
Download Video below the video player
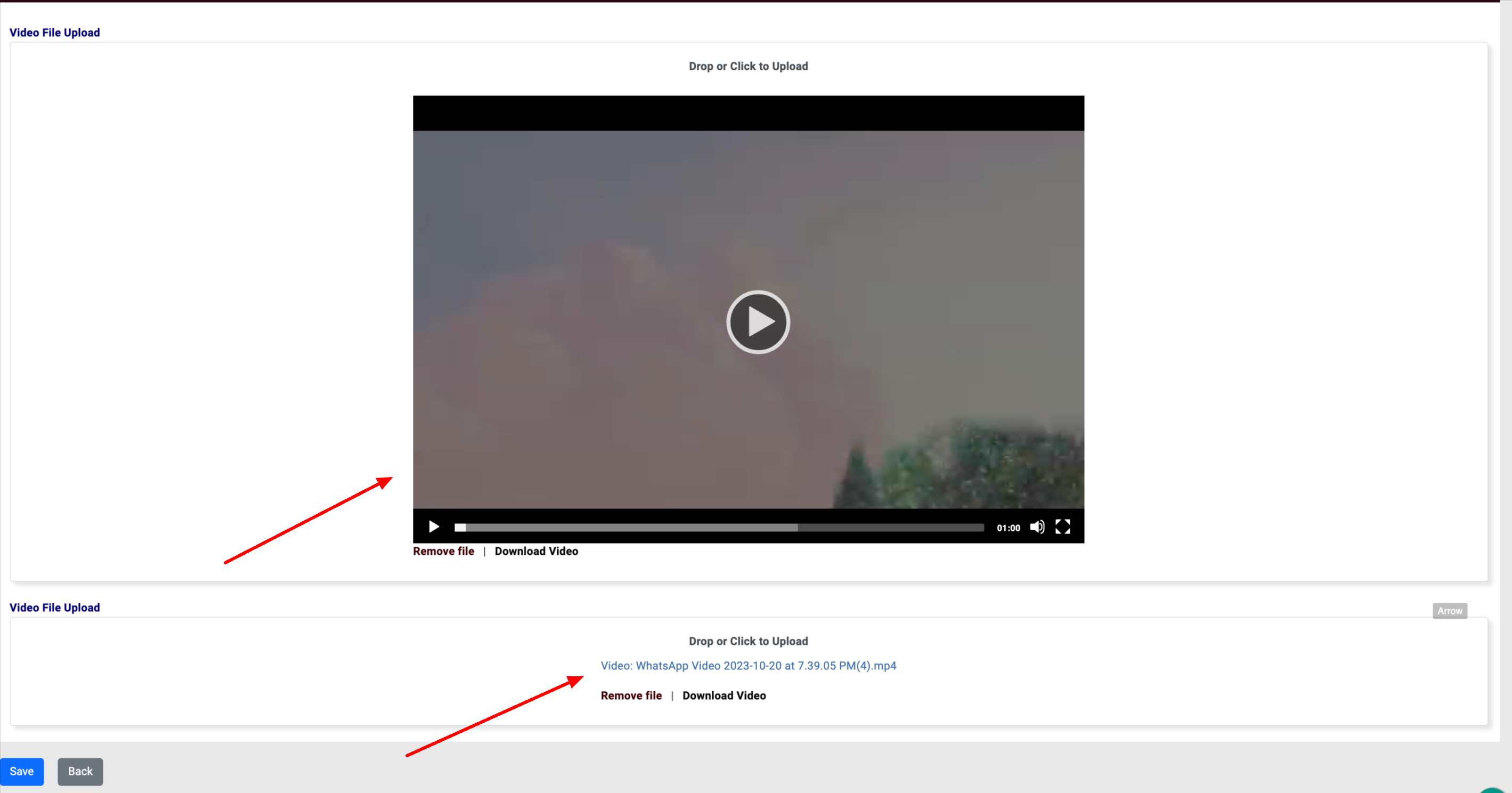[x=536, y=551]
